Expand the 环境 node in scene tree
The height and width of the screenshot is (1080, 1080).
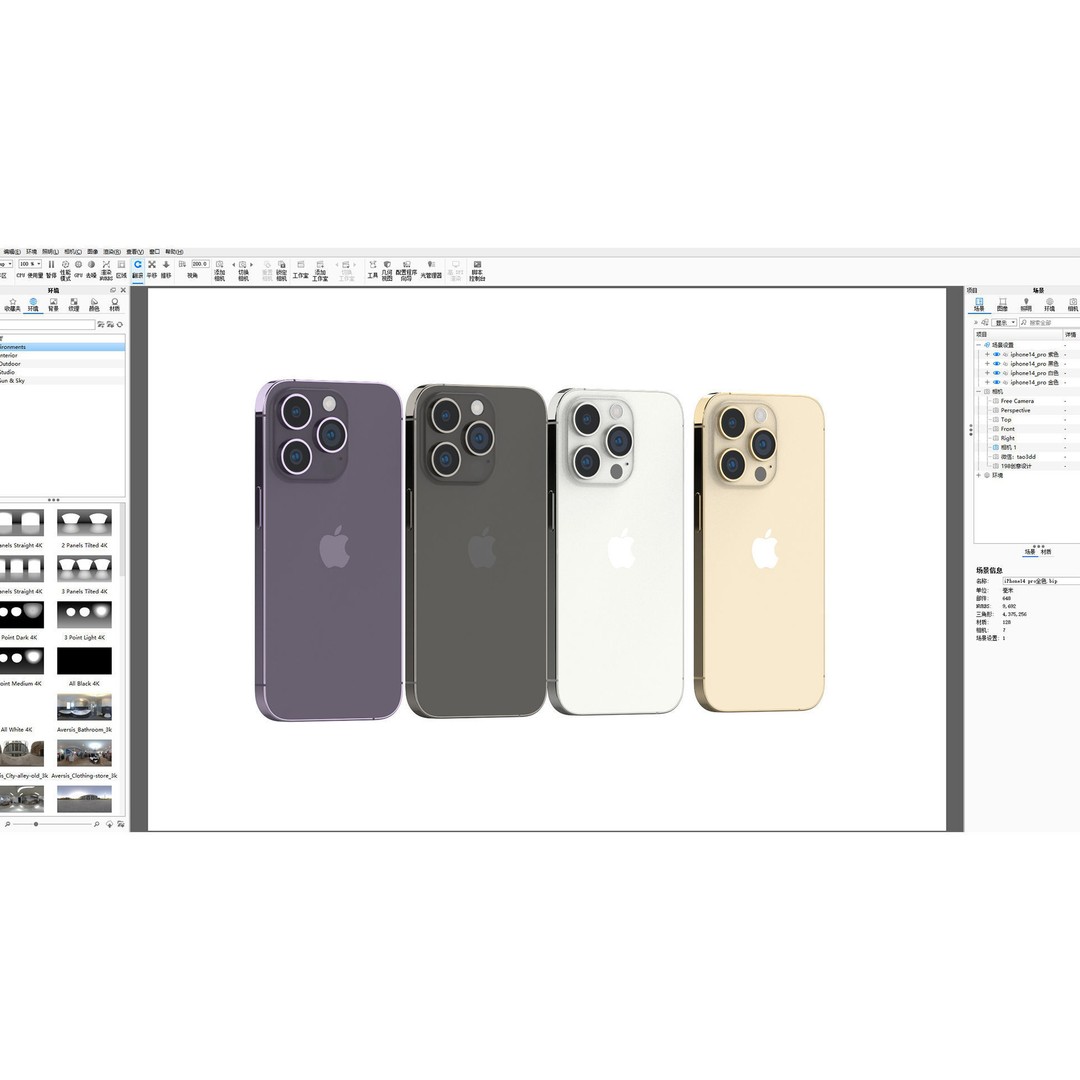[978, 475]
